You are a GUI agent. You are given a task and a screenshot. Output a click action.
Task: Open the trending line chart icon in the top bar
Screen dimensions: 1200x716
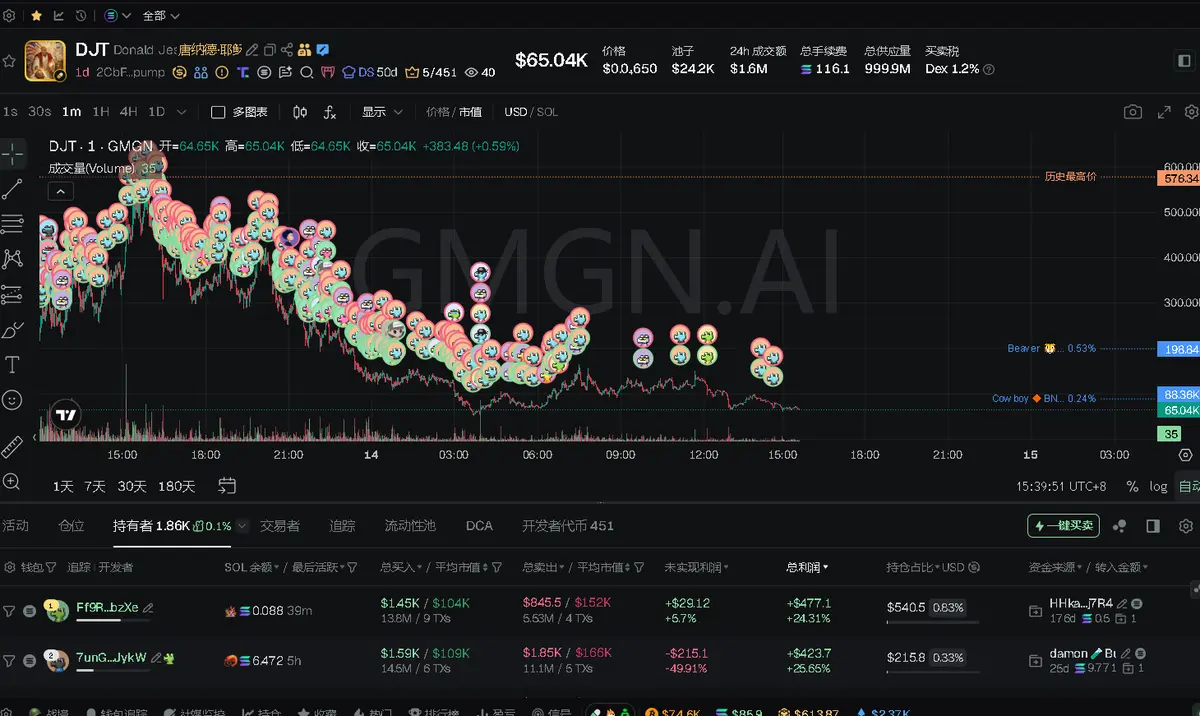pos(59,16)
